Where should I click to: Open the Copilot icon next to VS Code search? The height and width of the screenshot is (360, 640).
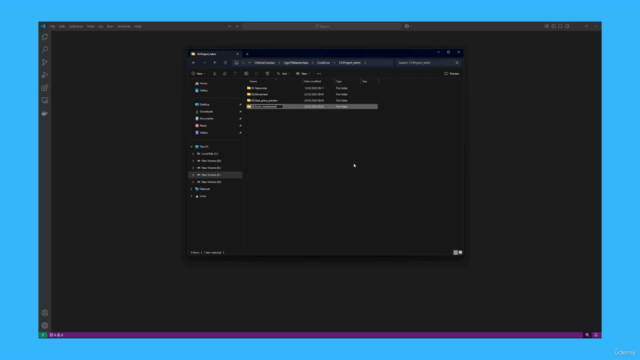[407, 26]
